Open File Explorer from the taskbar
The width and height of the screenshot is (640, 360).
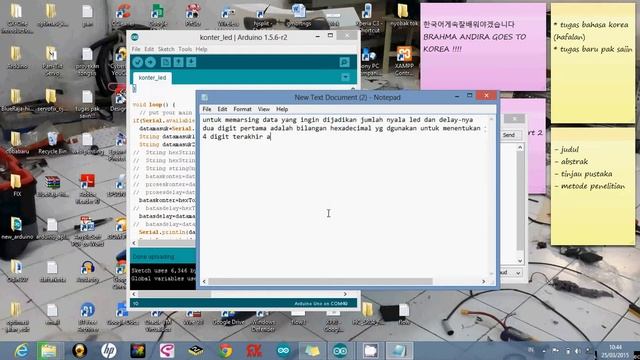click(x=49, y=351)
